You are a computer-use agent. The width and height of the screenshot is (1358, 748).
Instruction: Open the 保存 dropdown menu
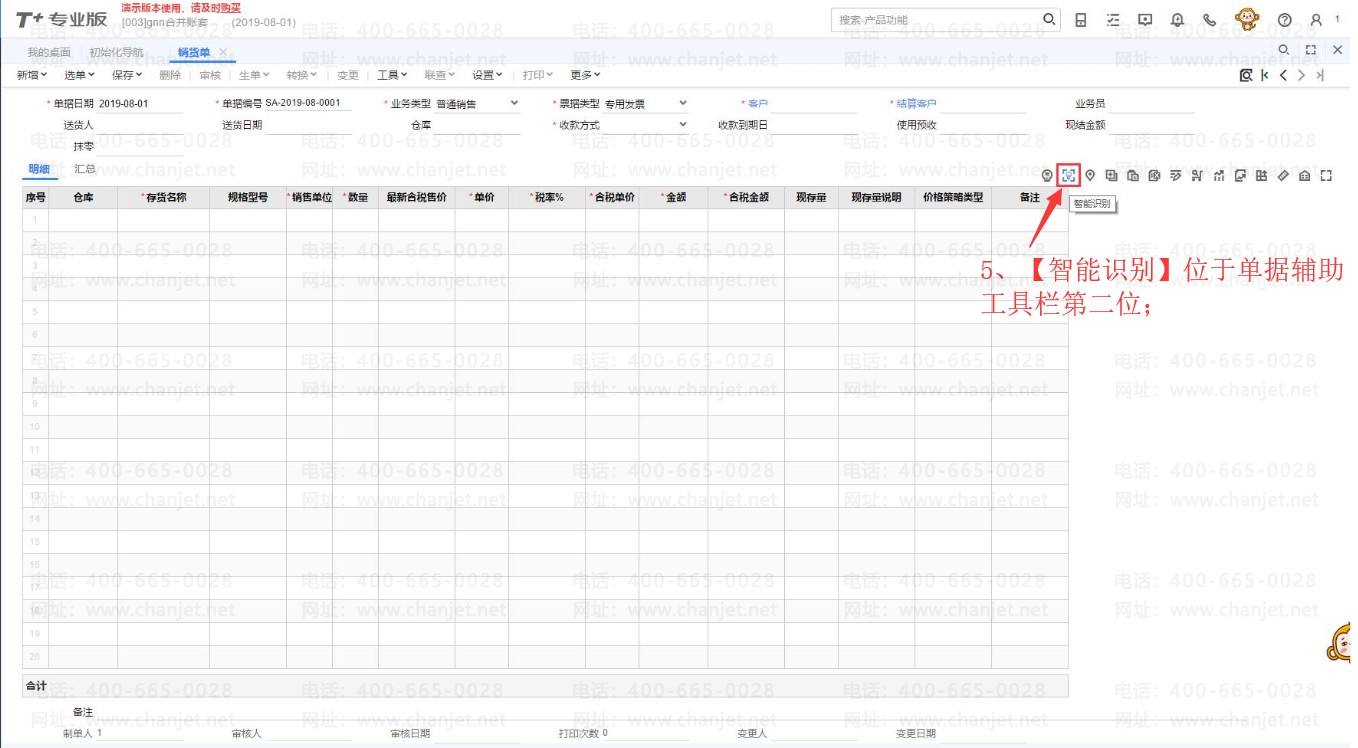coord(127,75)
